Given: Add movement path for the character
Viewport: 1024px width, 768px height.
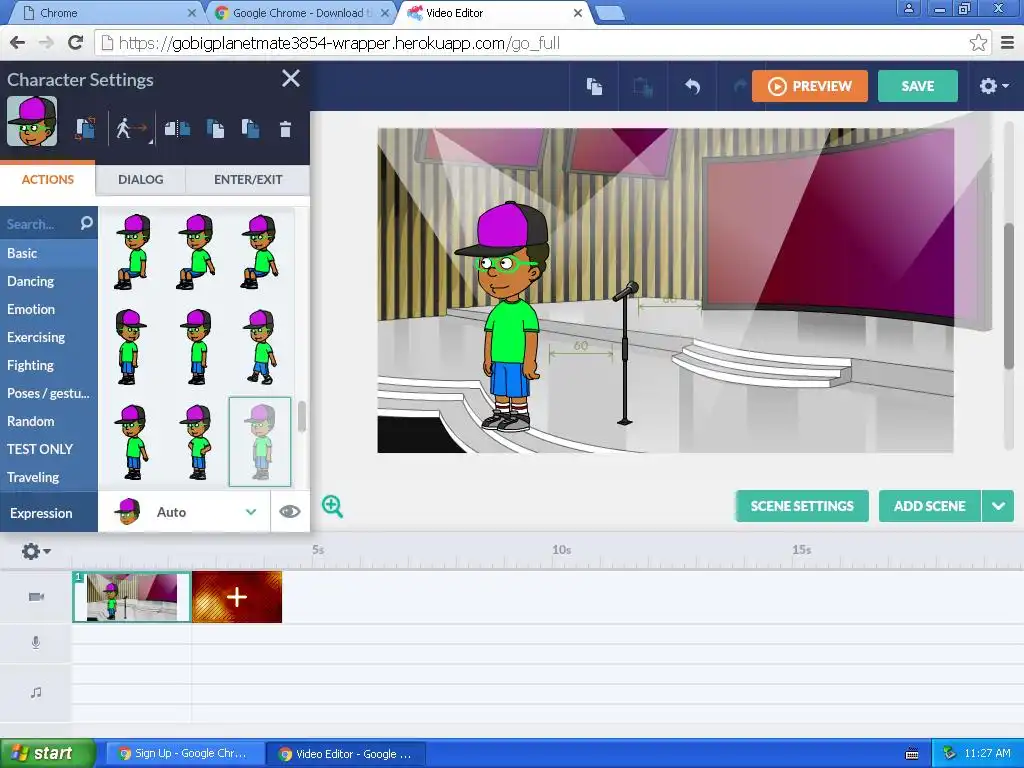Looking at the screenshot, I should [x=133, y=128].
